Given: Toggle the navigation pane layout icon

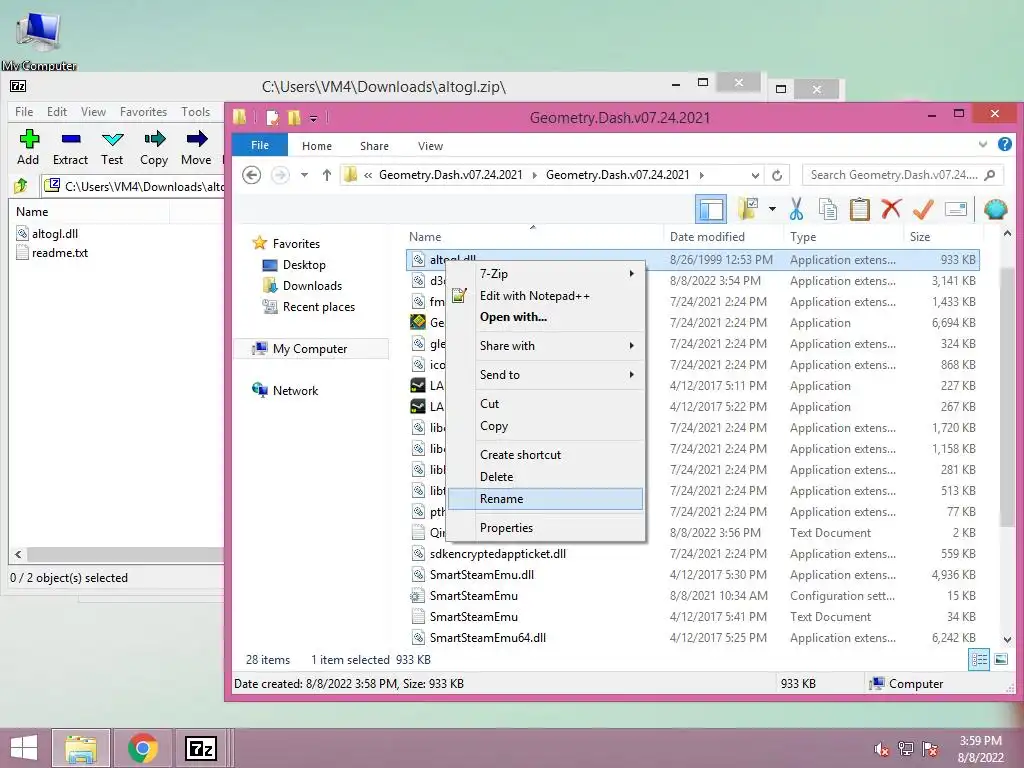Looking at the screenshot, I should (711, 210).
